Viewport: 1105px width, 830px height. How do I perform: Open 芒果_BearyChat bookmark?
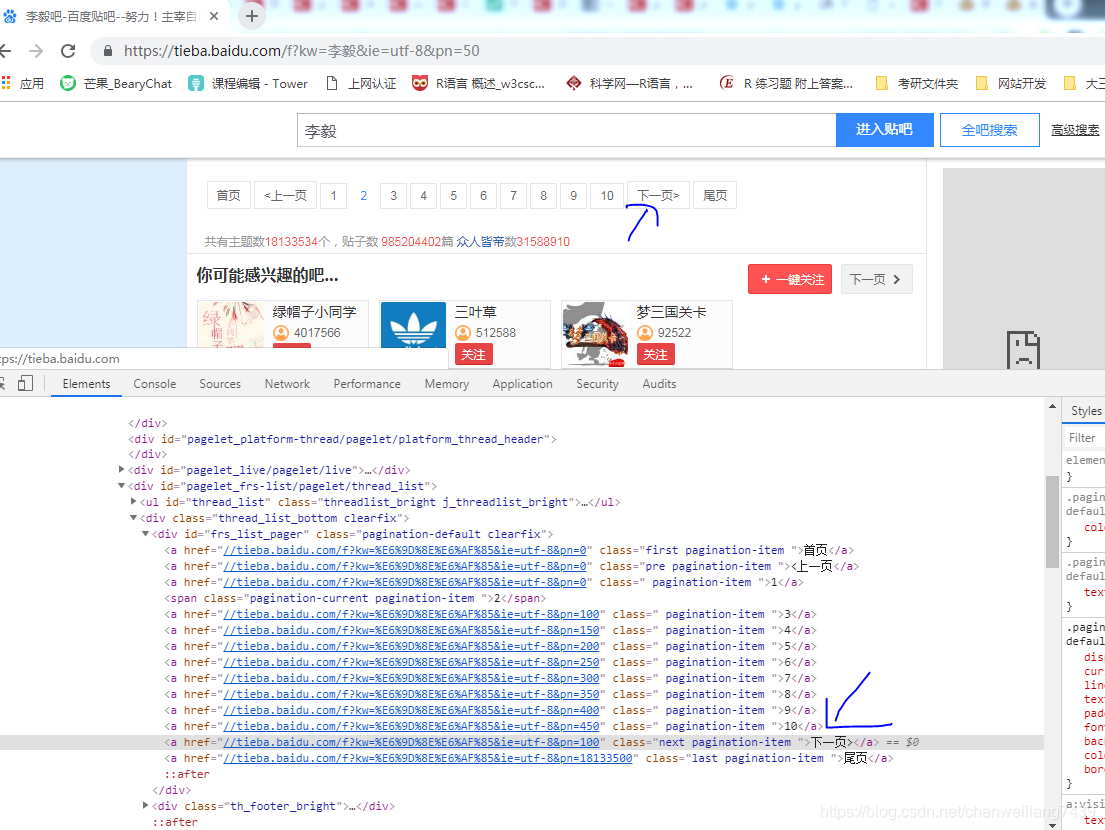click(x=116, y=83)
